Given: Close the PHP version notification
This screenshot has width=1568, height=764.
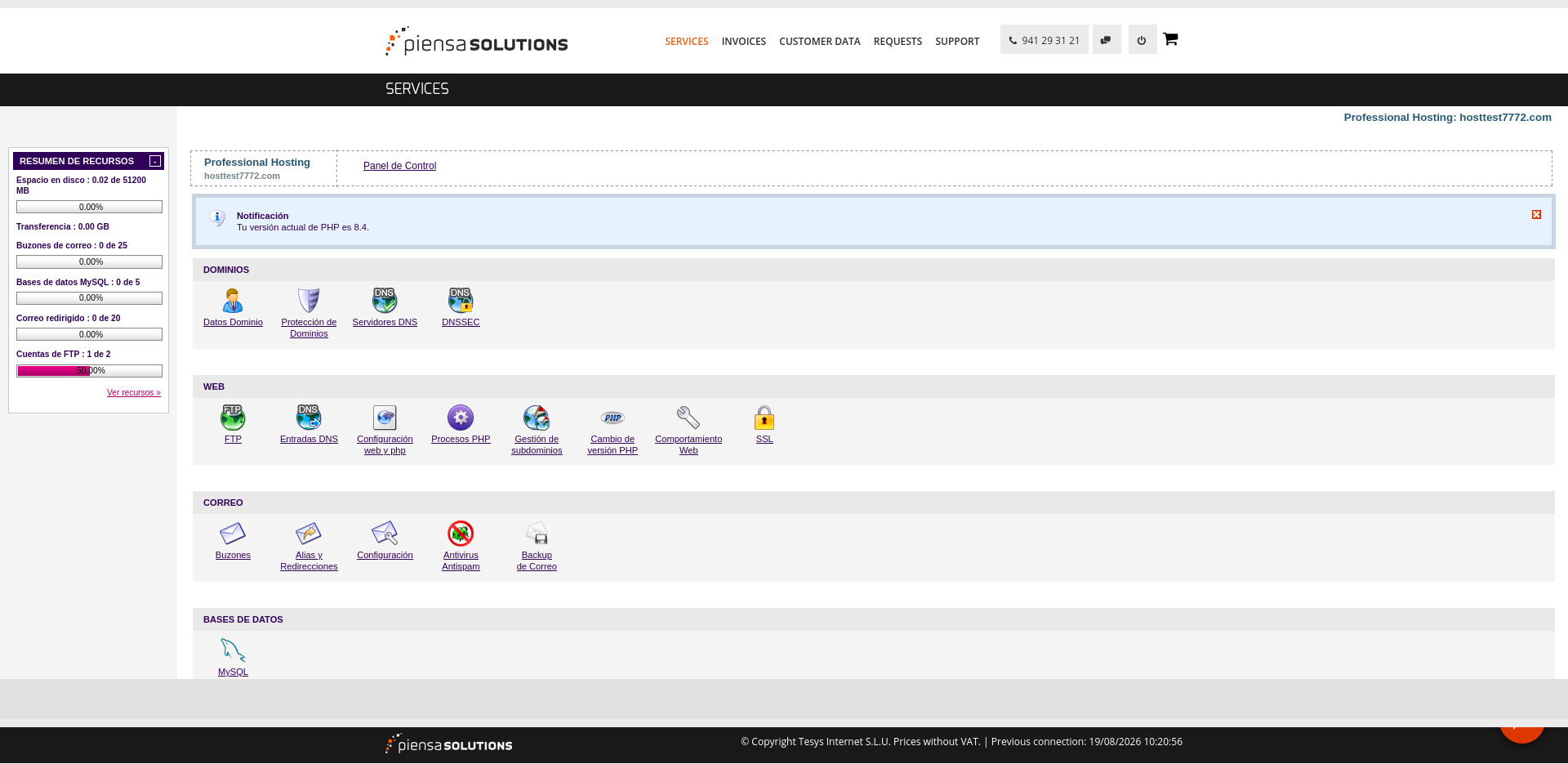Looking at the screenshot, I should click(1536, 214).
